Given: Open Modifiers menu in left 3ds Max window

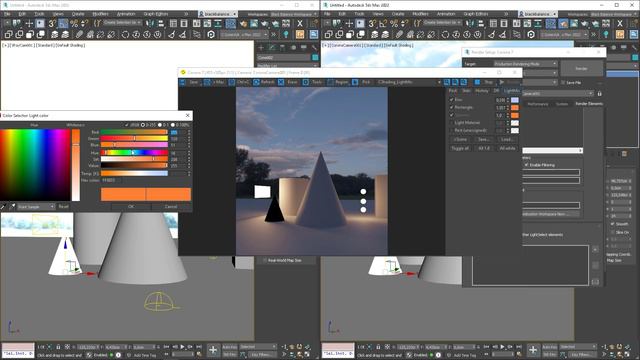Looking at the screenshot, I should click(x=100, y=14).
